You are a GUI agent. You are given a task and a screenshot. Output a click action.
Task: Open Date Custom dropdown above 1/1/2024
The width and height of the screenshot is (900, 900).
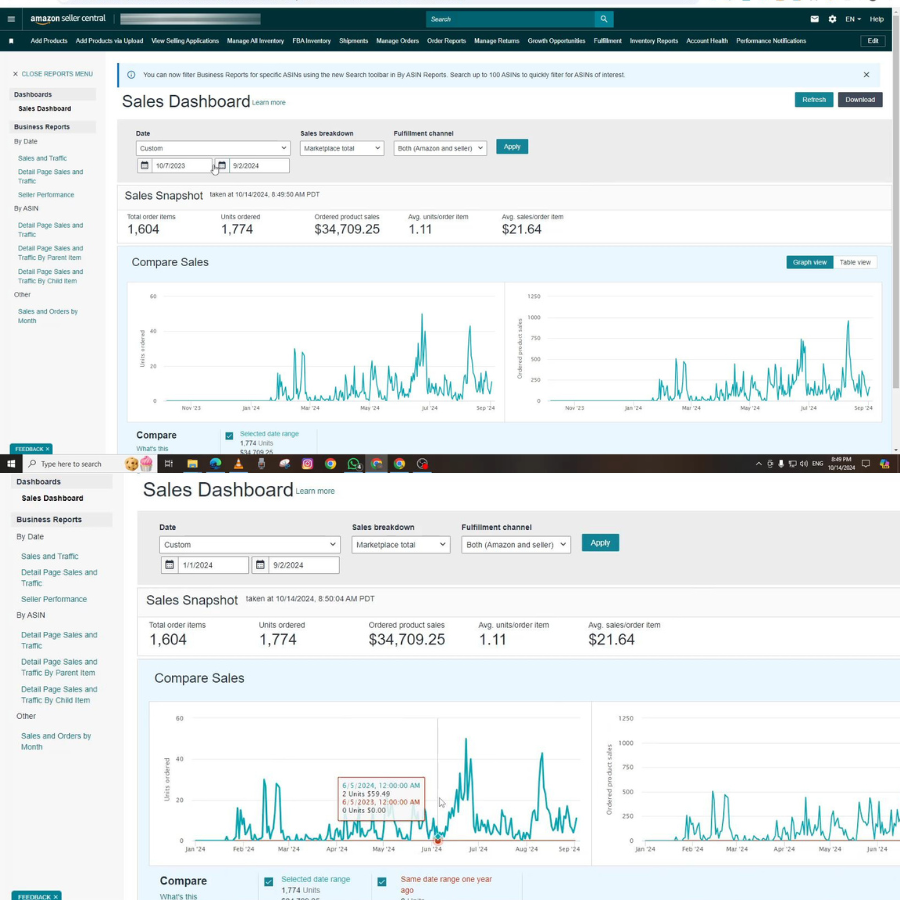(250, 545)
